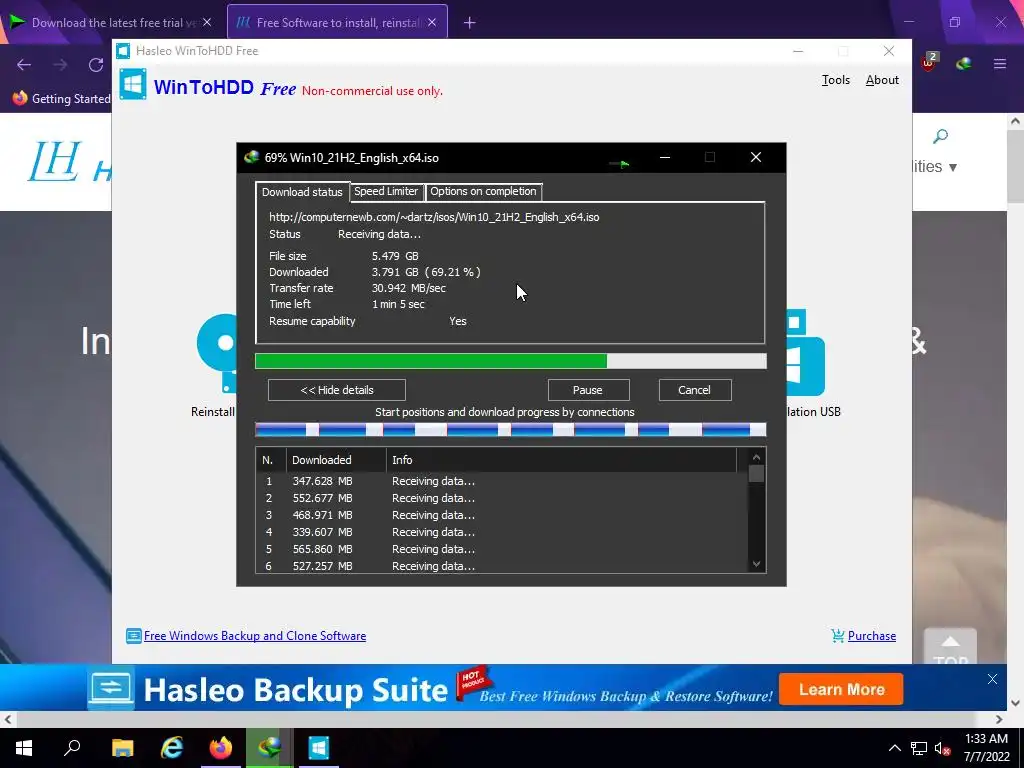The image size is (1024, 768).
Task: Open the Firefox hamburger menu
Action: click(1000, 64)
